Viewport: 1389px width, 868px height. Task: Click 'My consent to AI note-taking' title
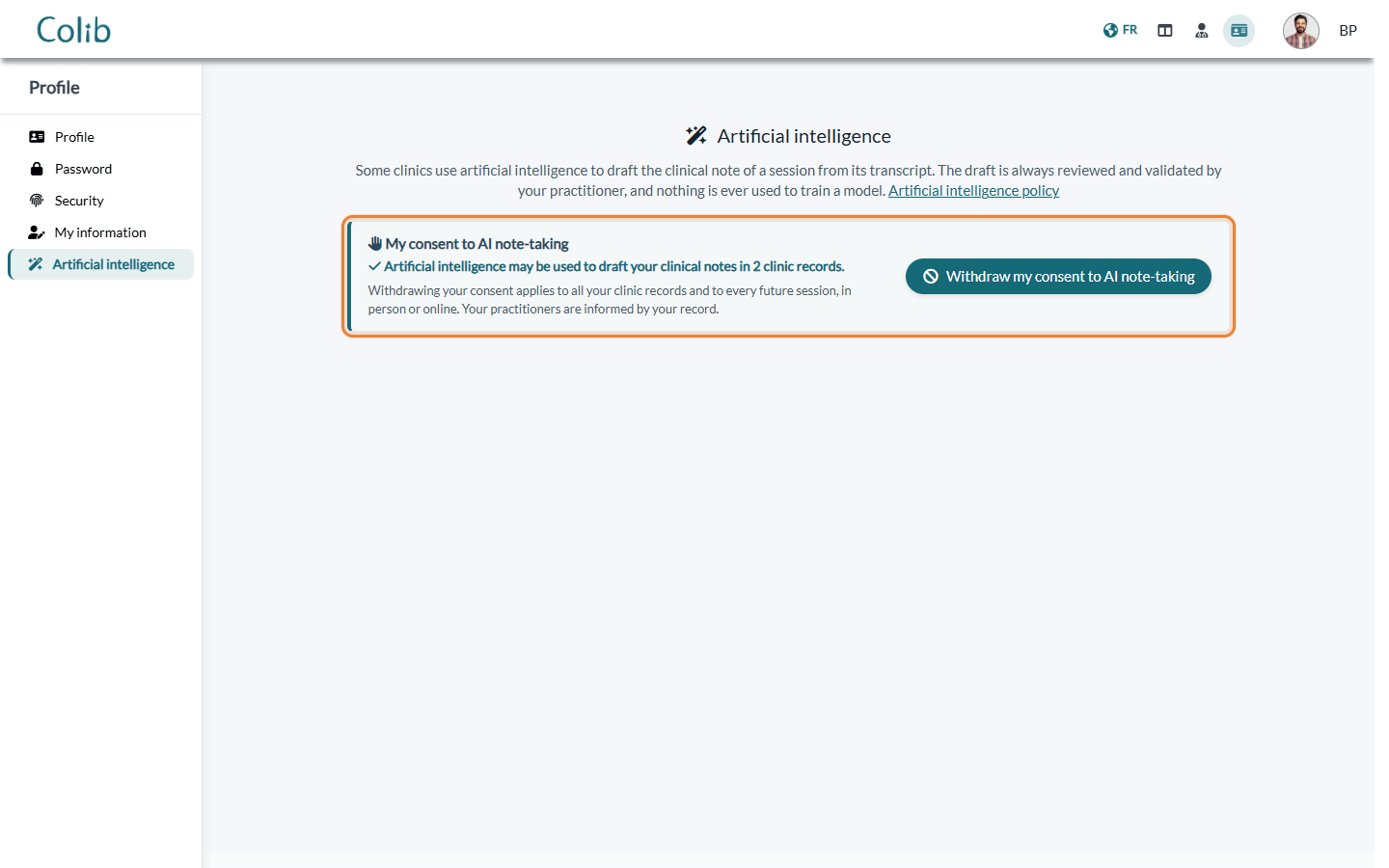[477, 244]
